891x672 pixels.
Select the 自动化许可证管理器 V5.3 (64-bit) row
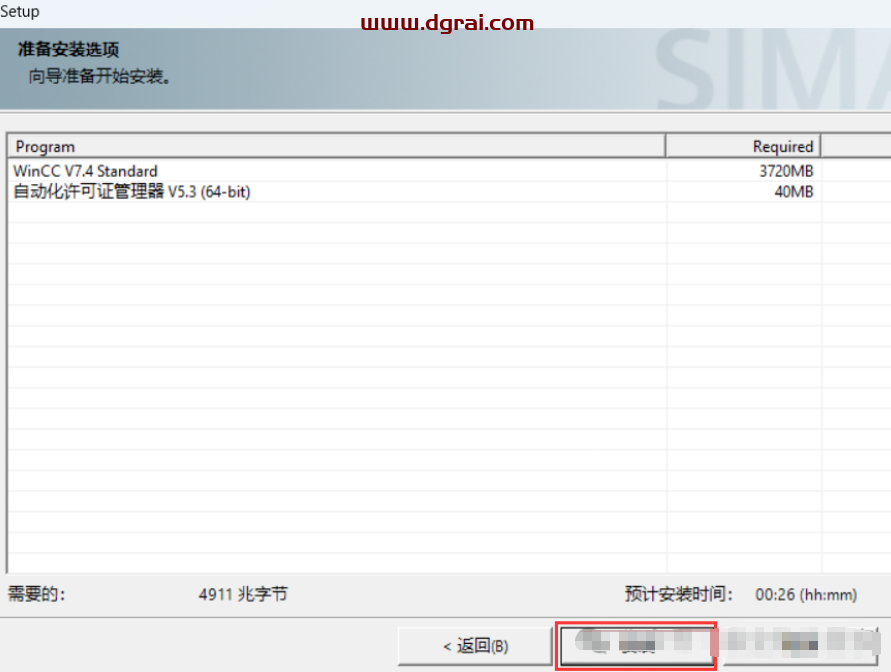tap(131, 191)
